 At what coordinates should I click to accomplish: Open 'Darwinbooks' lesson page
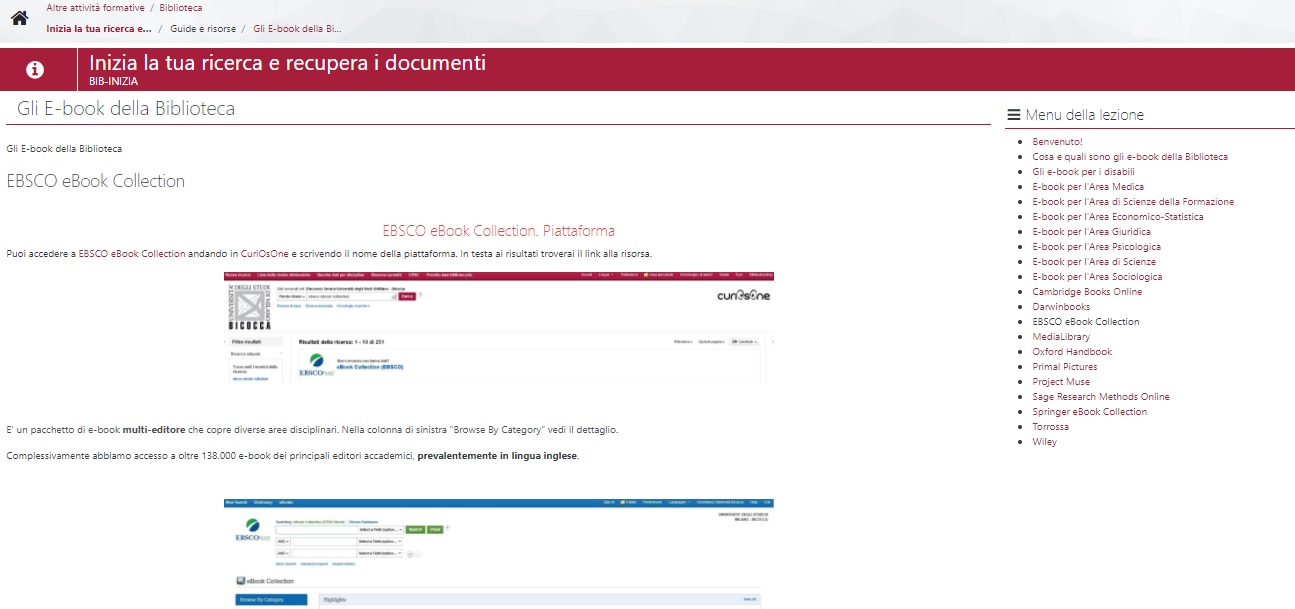[x=1061, y=307]
